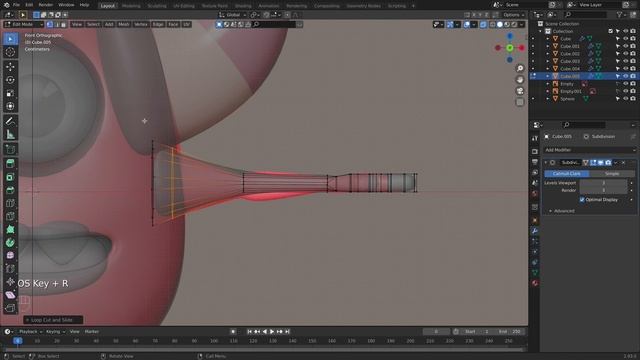Jump to timeline end frame button
The height and width of the screenshot is (360, 640).
pyautogui.click(x=287, y=332)
